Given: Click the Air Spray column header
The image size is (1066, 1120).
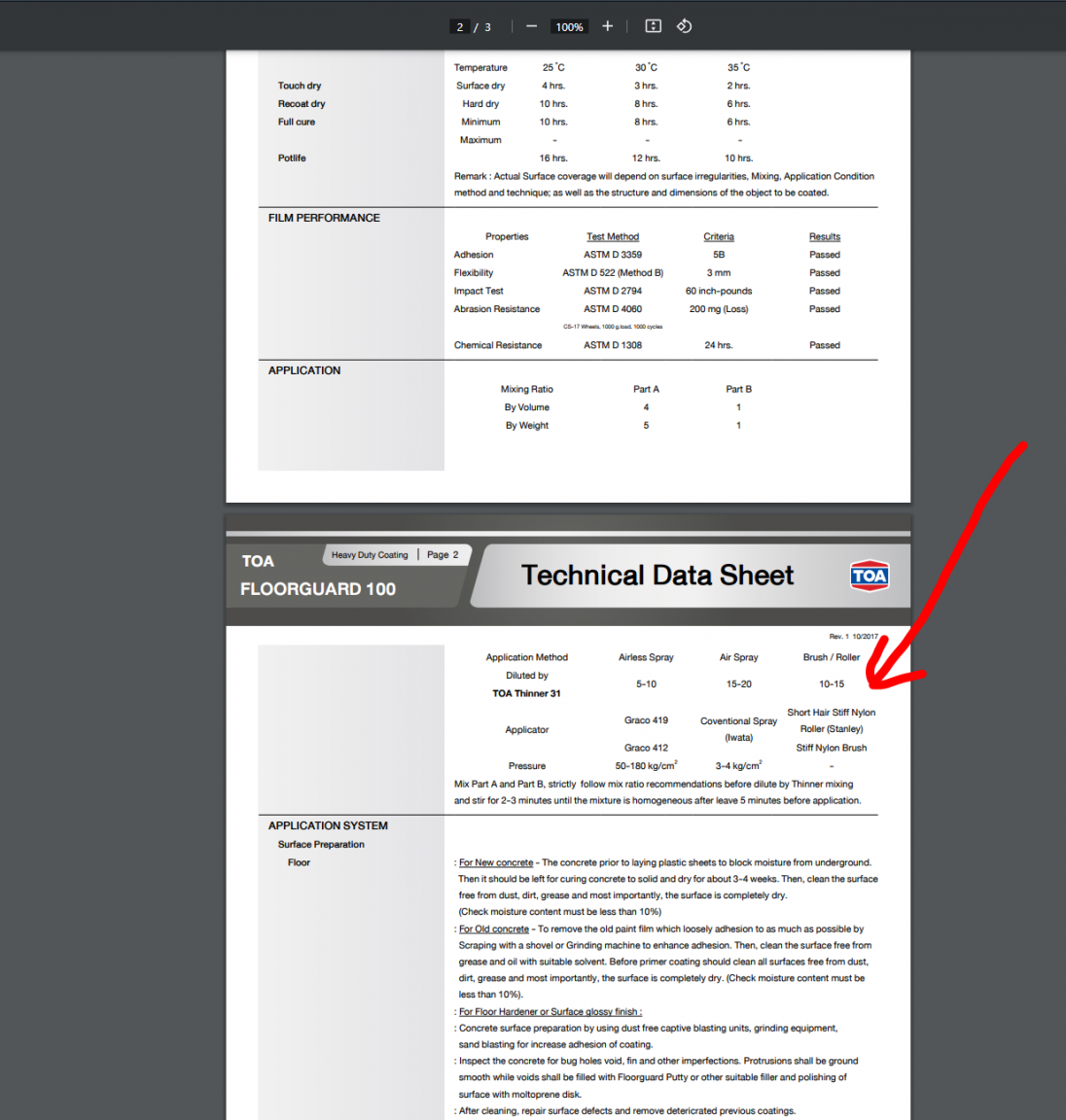Looking at the screenshot, I should 739,657.
